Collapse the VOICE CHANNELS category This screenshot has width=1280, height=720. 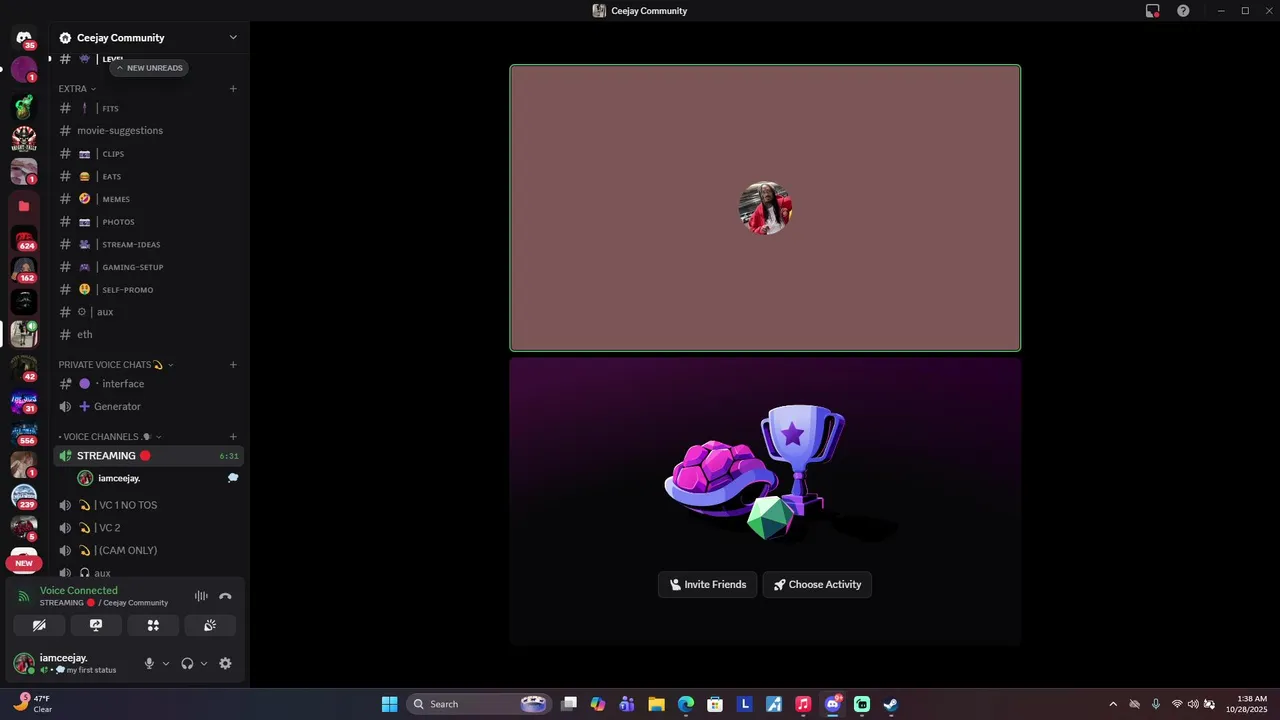point(110,437)
